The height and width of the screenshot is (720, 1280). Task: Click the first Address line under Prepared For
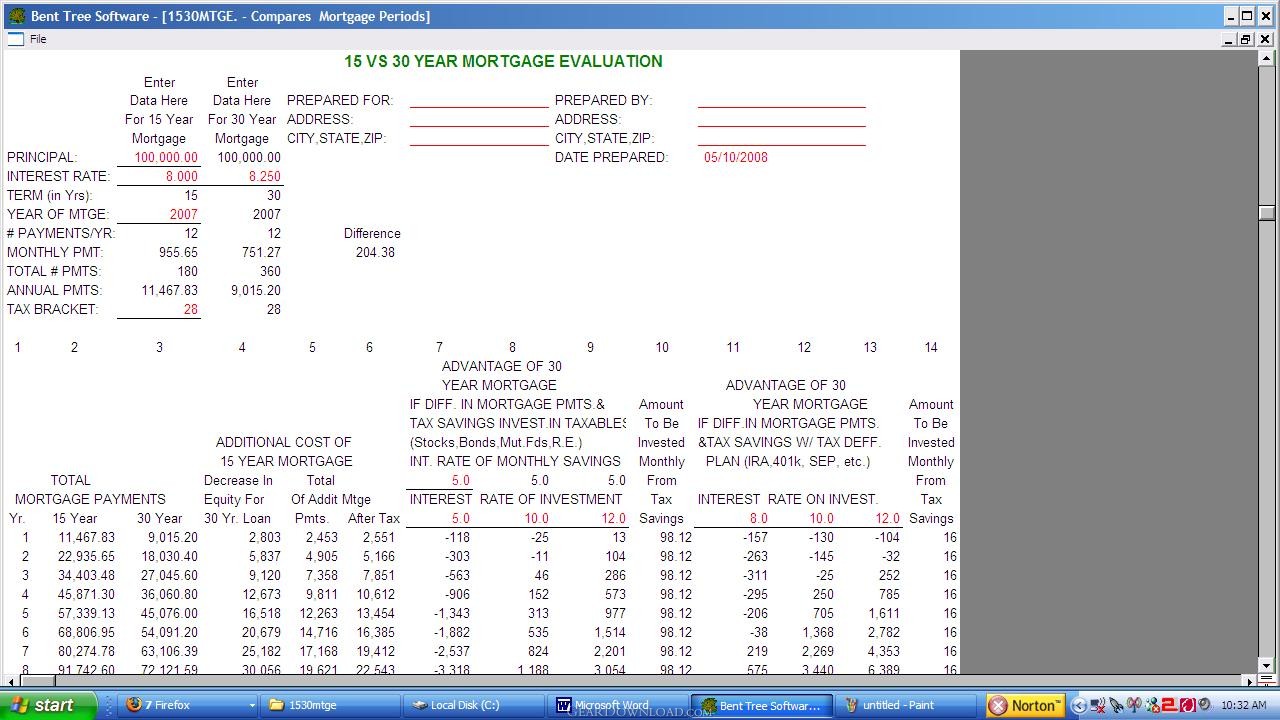pos(479,119)
